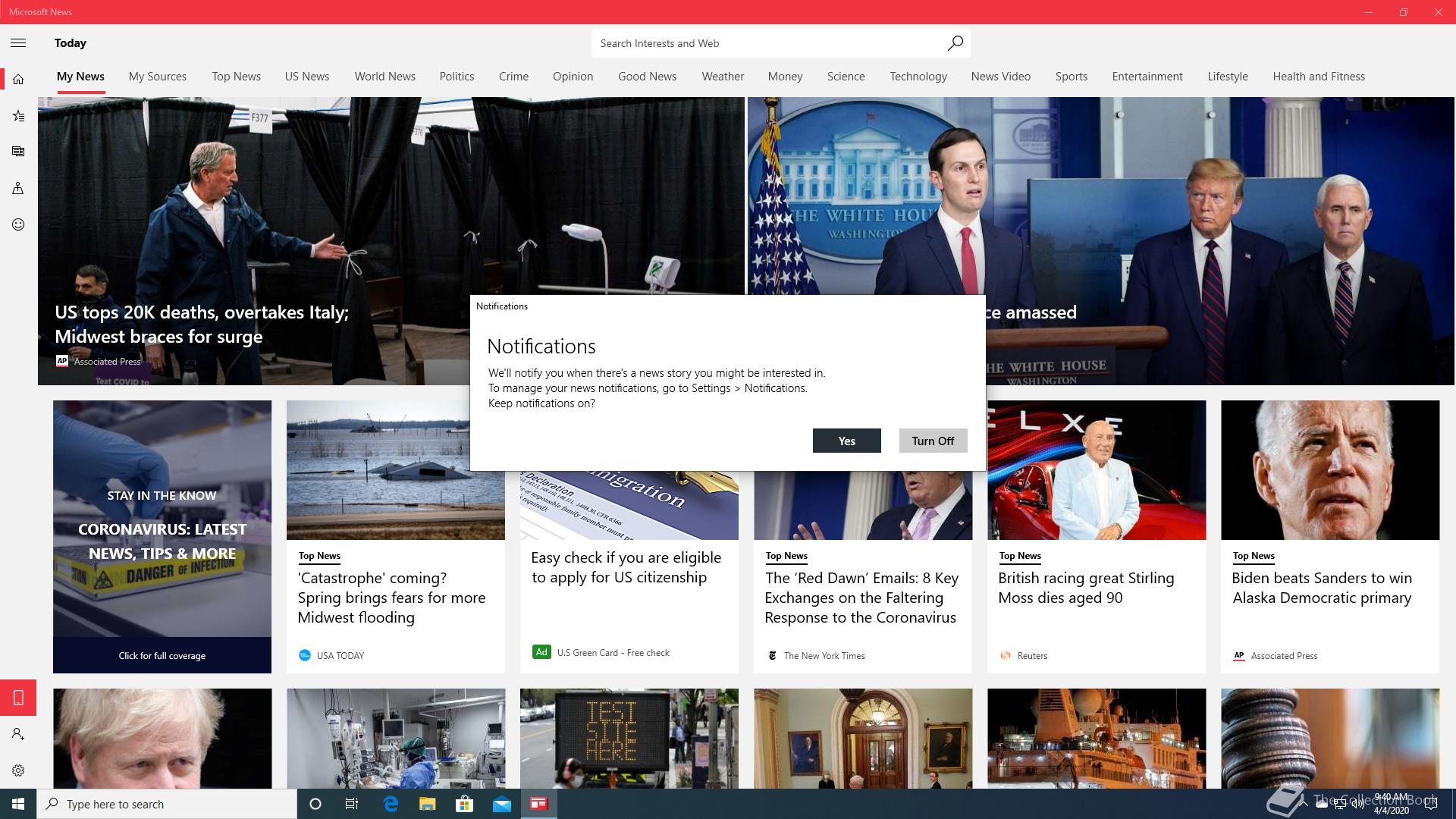Open the Midwest flooding 'Catastrophe' story
This screenshot has height=819, width=1456.
click(x=391, y=598)
